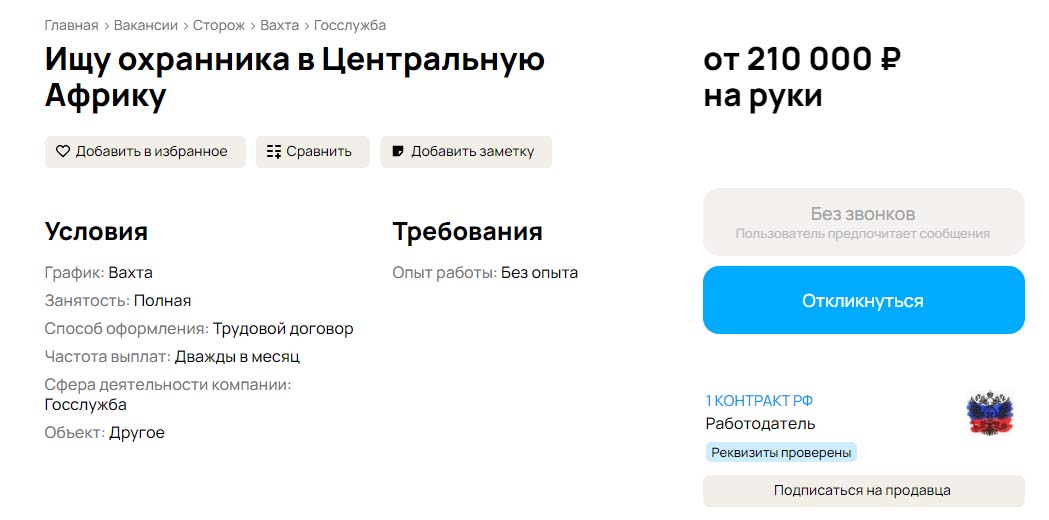This screenshot has width=1049, height=520.
Task: Click the Реквизиты проверены badge
Action: [x=781, y=453]
